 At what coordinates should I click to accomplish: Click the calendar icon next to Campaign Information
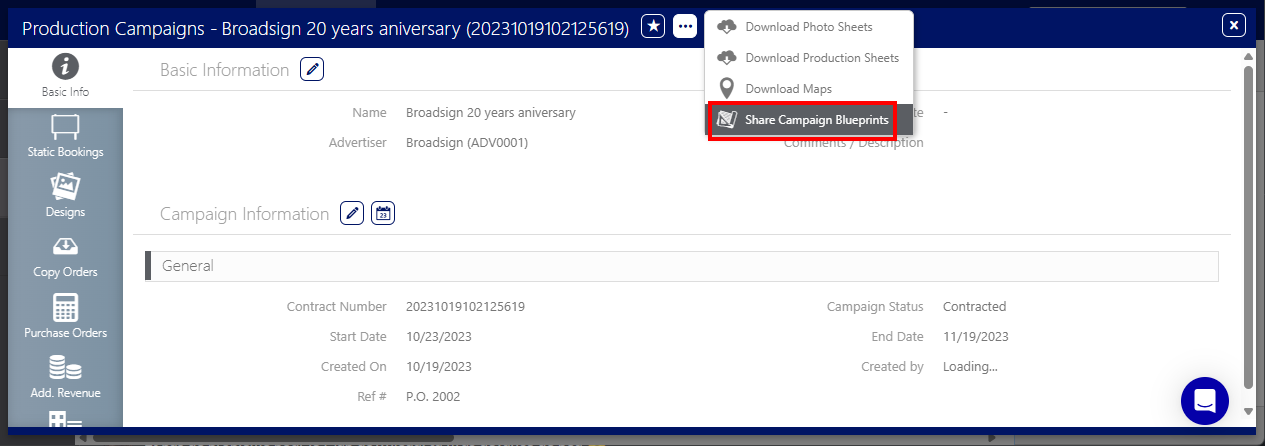[383, 213]
